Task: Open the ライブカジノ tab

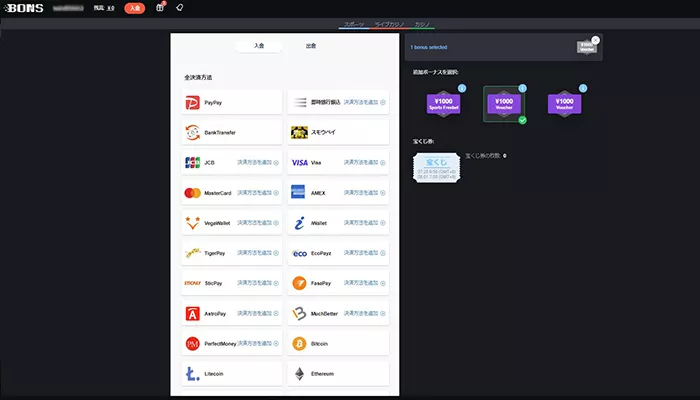Action: (x=389, y=25)
